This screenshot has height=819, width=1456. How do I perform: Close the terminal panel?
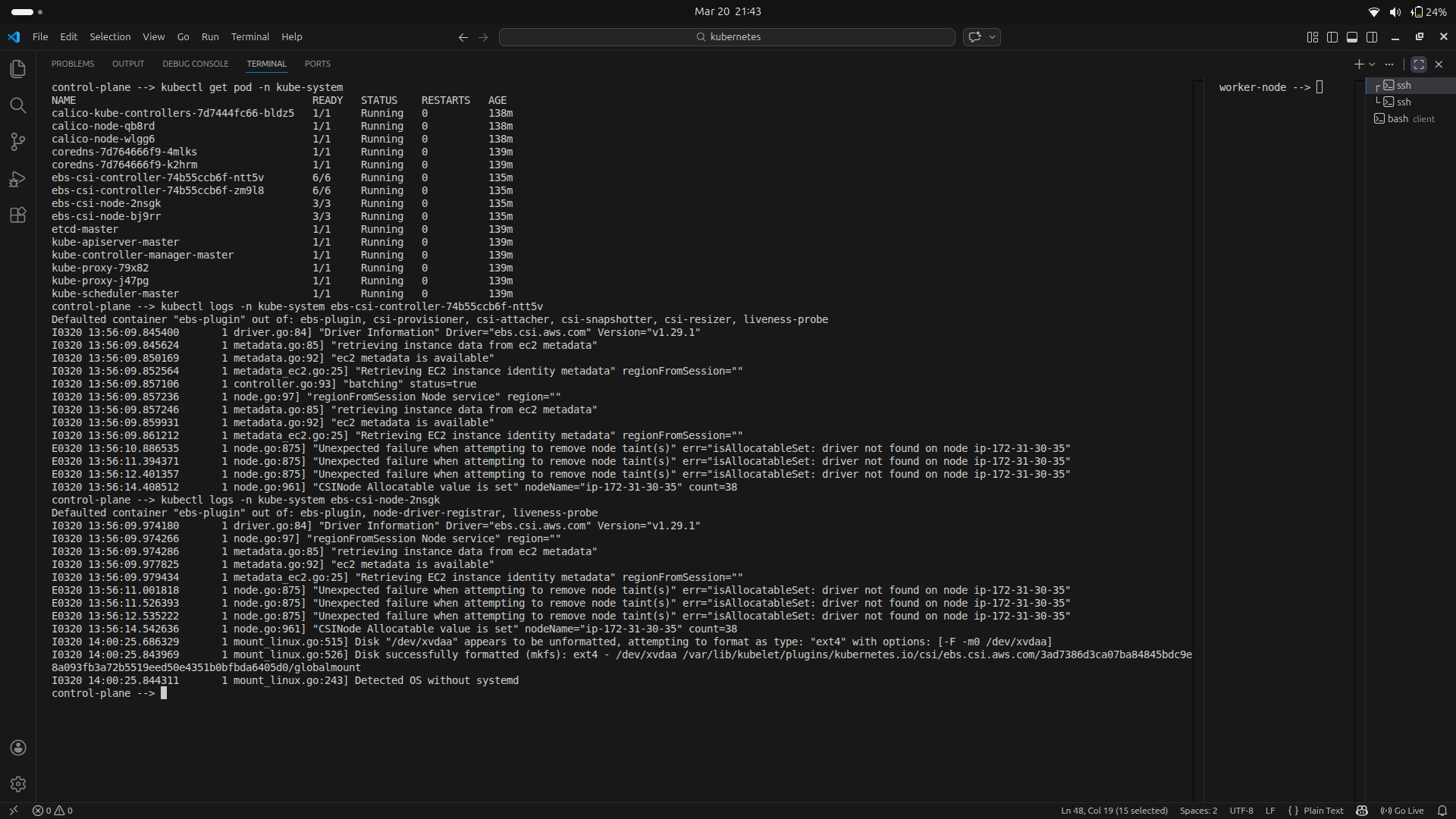pos(1439,64)
